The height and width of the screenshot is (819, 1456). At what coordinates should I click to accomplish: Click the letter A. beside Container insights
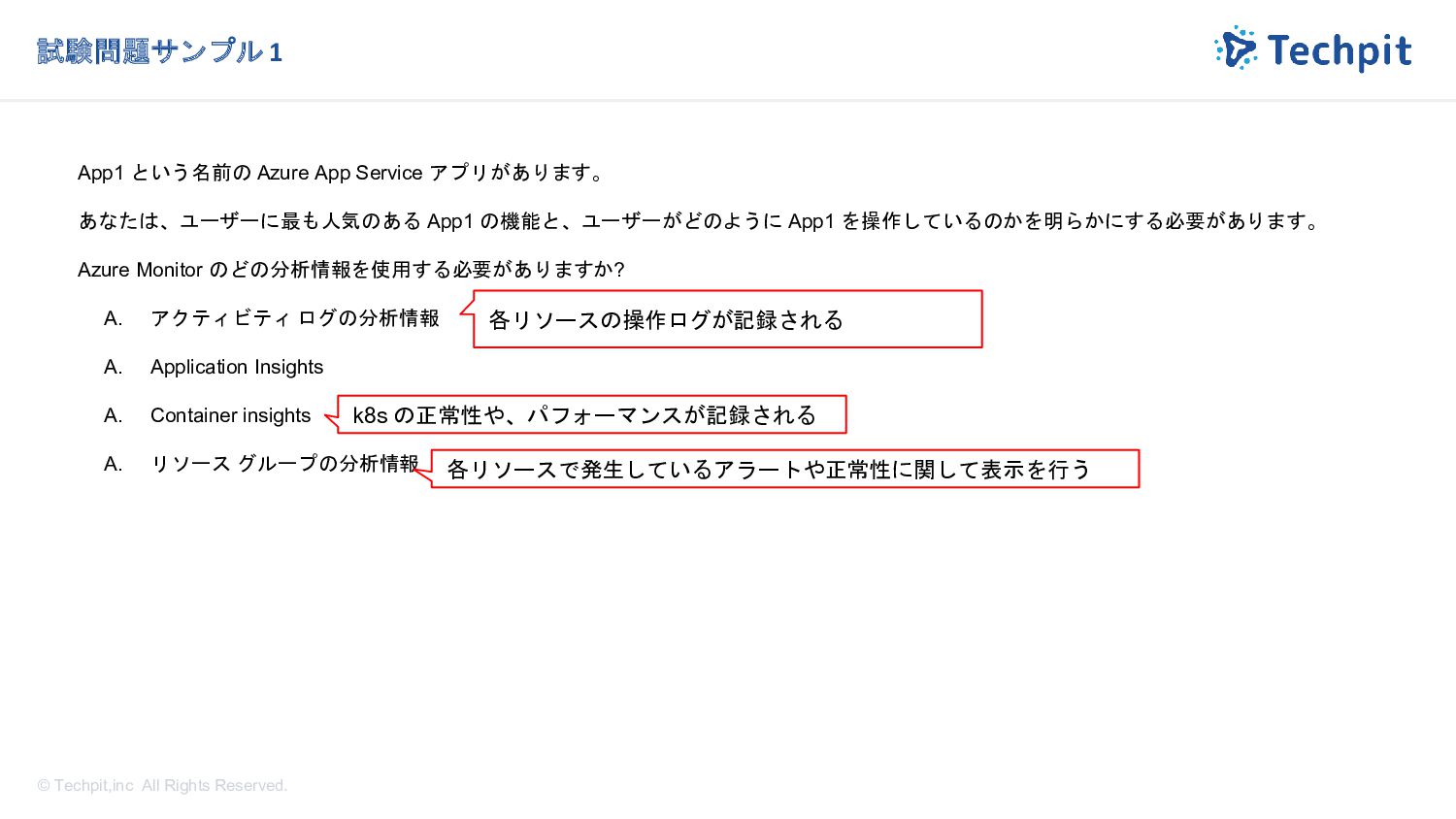coord(114,415)
